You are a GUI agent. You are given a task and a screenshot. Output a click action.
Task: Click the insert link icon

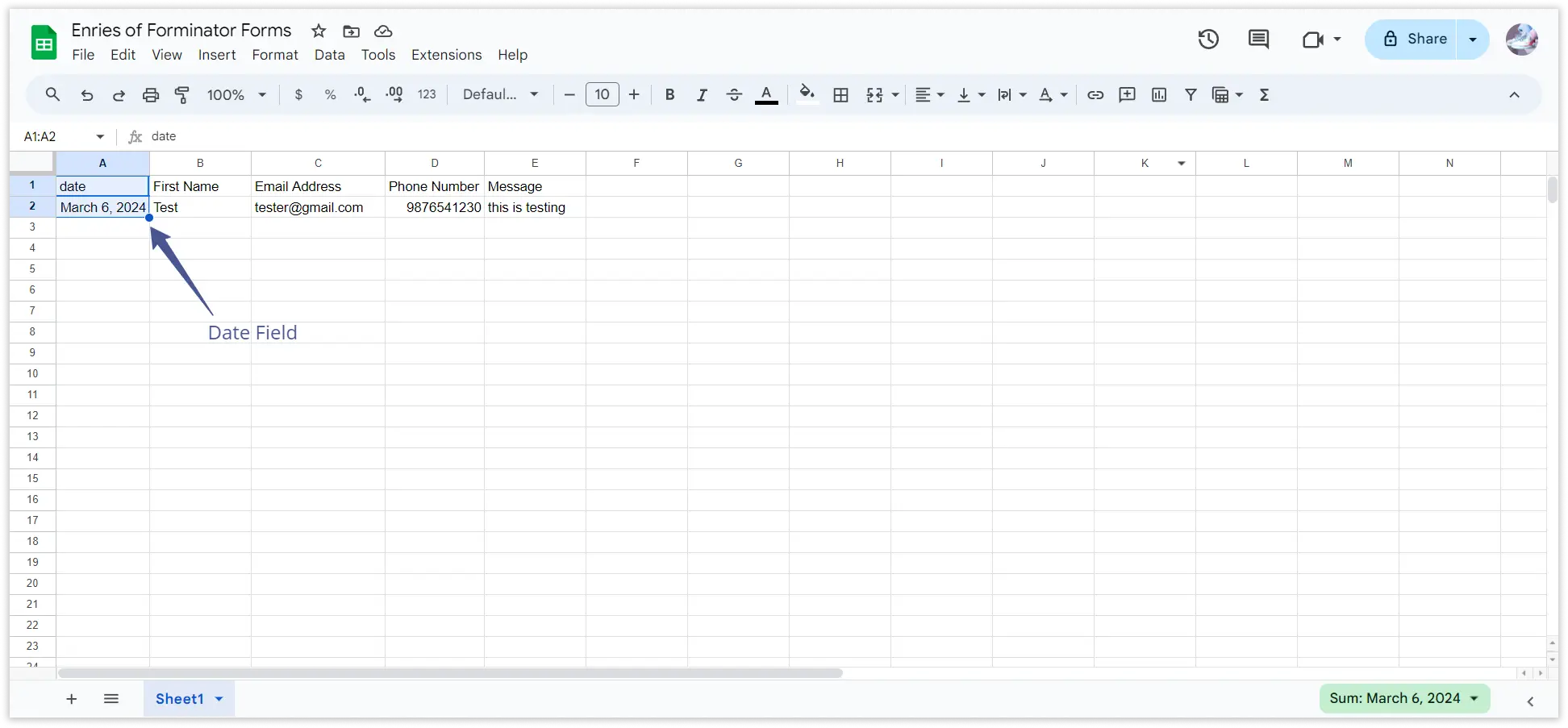click(x=1095, y=95)
